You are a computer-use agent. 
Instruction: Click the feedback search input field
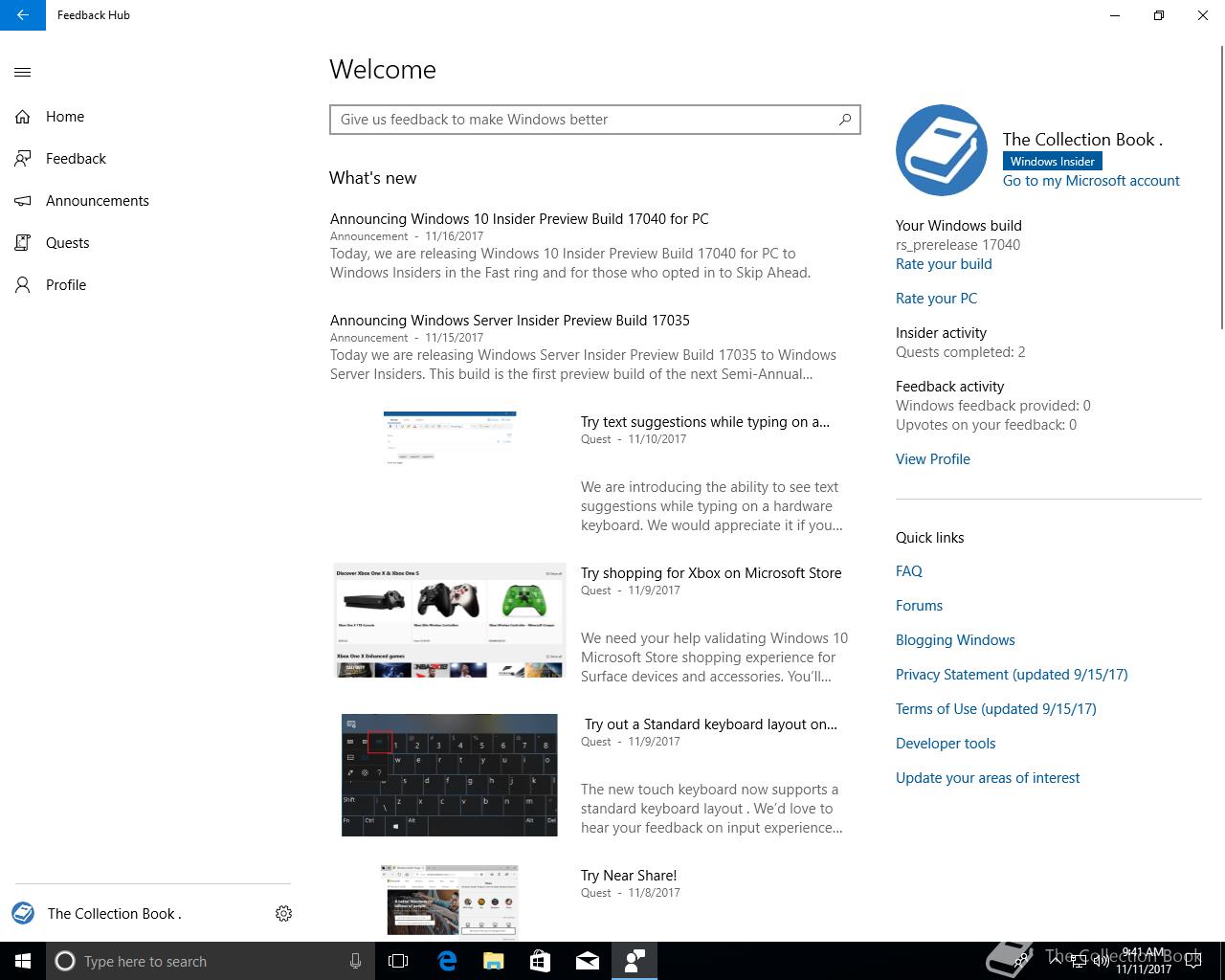[595, 120]
